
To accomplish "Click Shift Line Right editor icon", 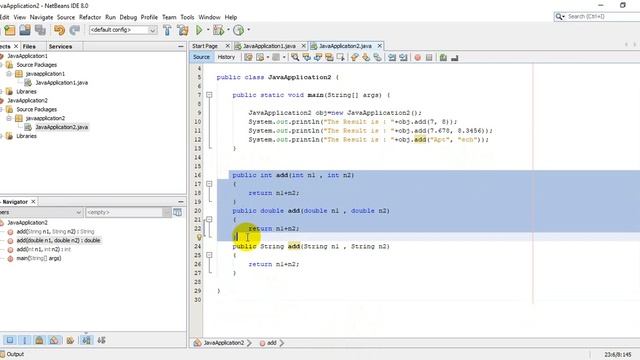I will click(x=403, y=58).
